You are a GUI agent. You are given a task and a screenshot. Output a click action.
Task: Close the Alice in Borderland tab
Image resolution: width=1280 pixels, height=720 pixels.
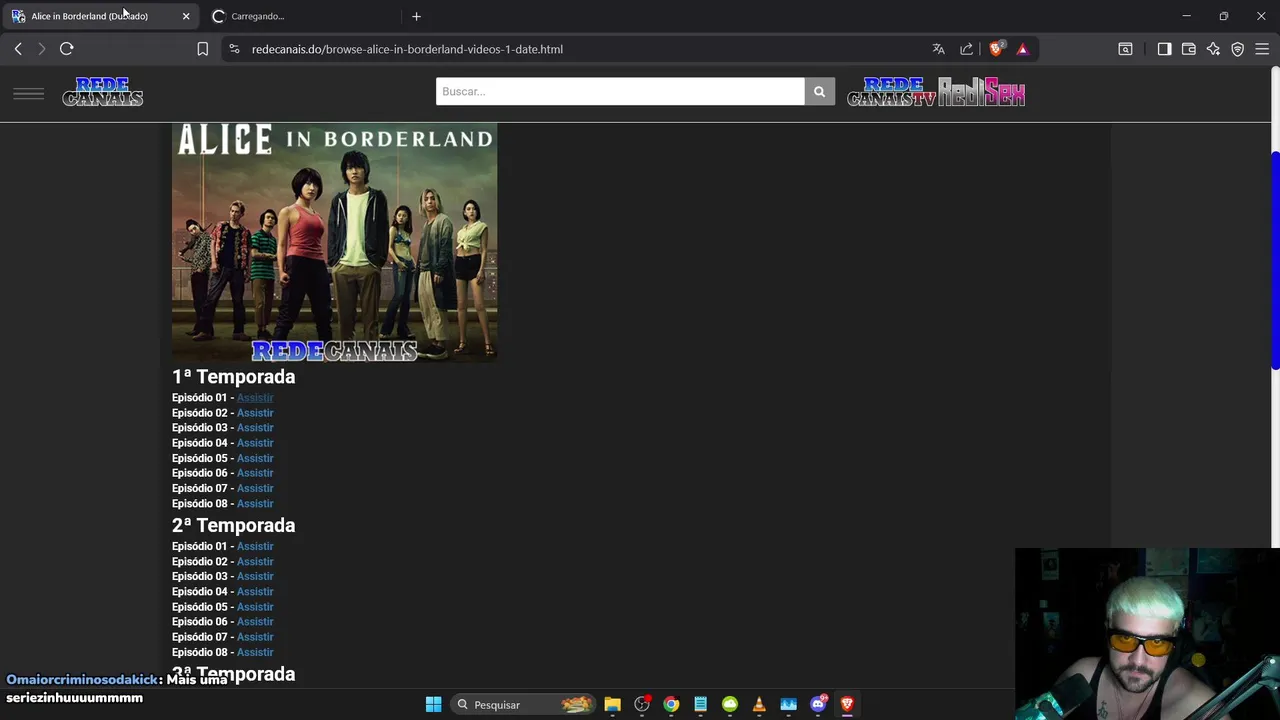coord(185,16)
